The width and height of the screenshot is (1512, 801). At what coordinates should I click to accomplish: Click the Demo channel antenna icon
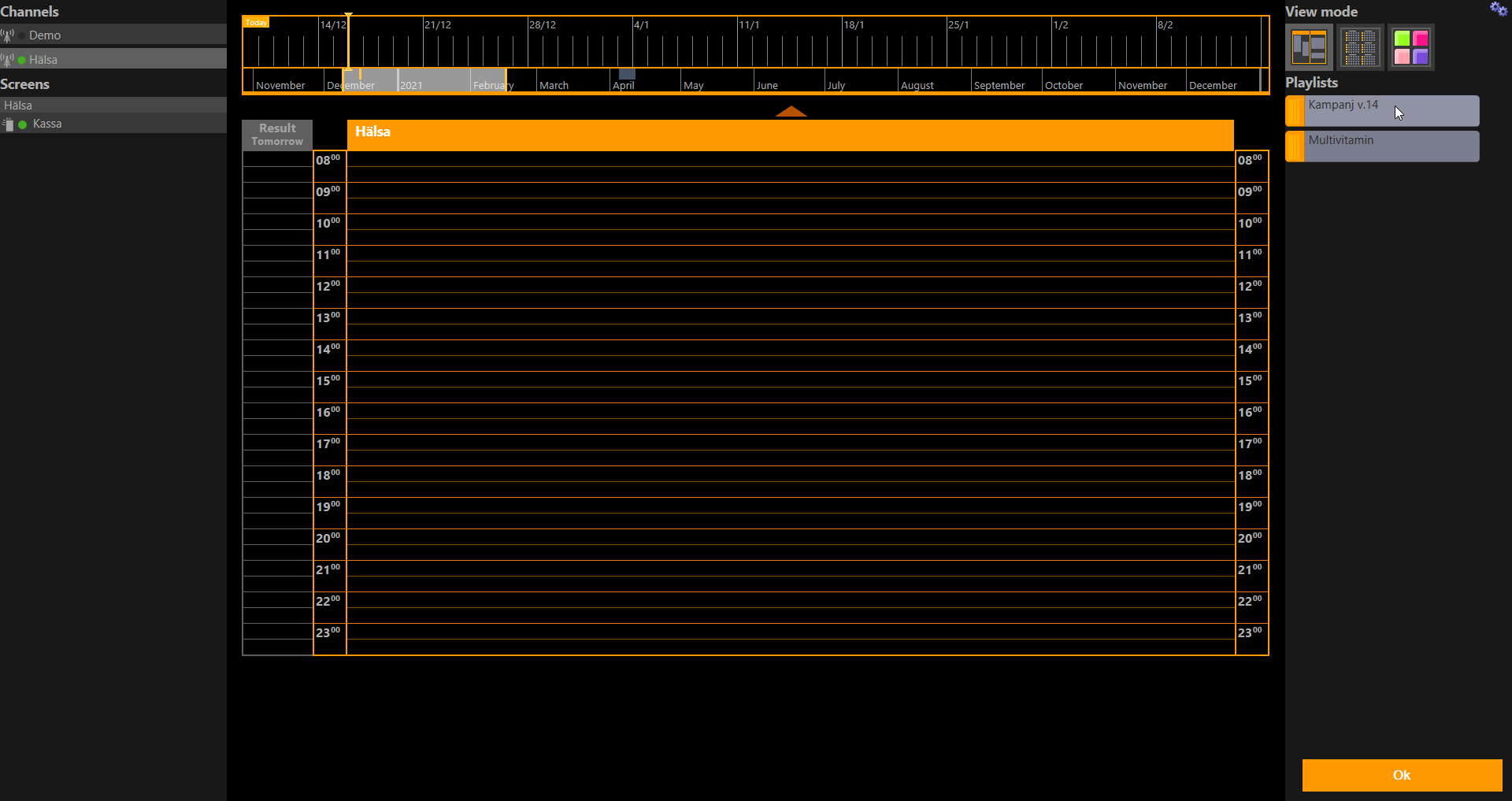8,35
